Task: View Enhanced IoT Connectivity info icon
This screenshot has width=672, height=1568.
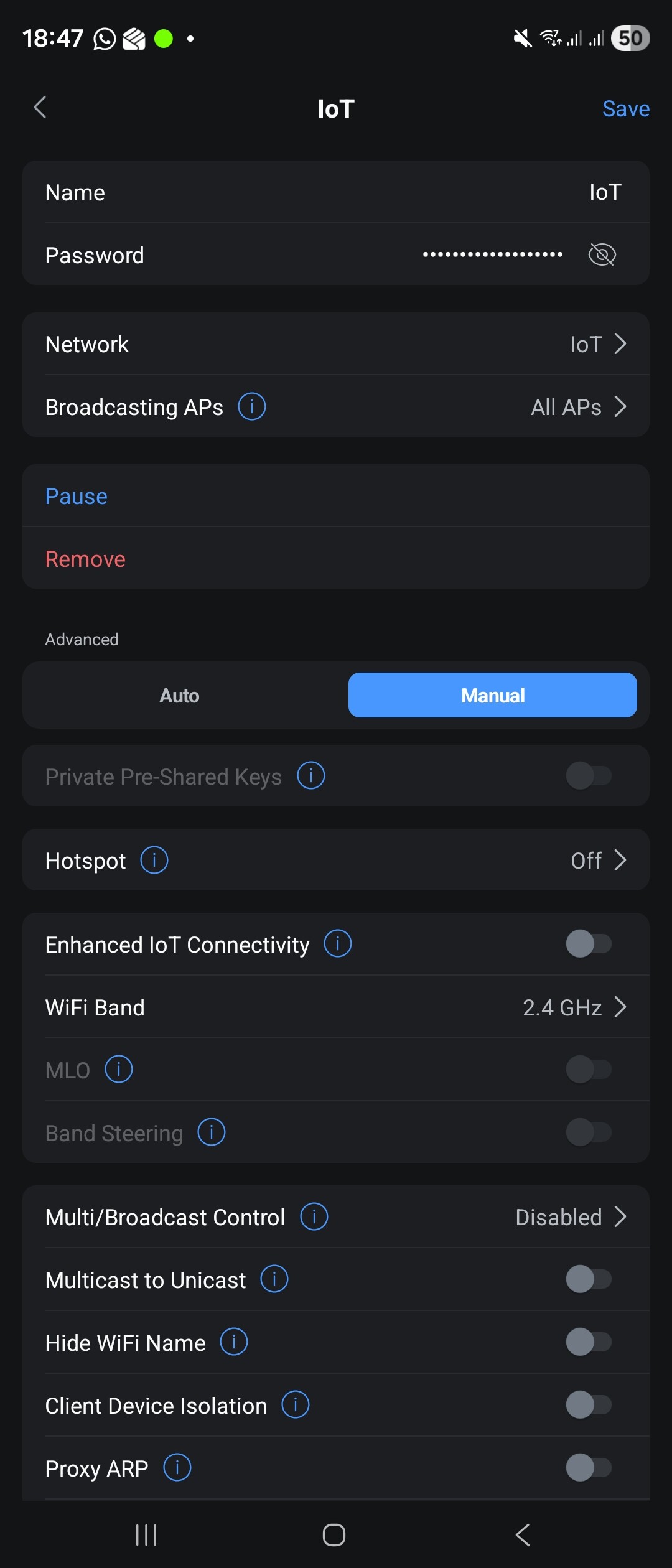Action: point(338,944)
